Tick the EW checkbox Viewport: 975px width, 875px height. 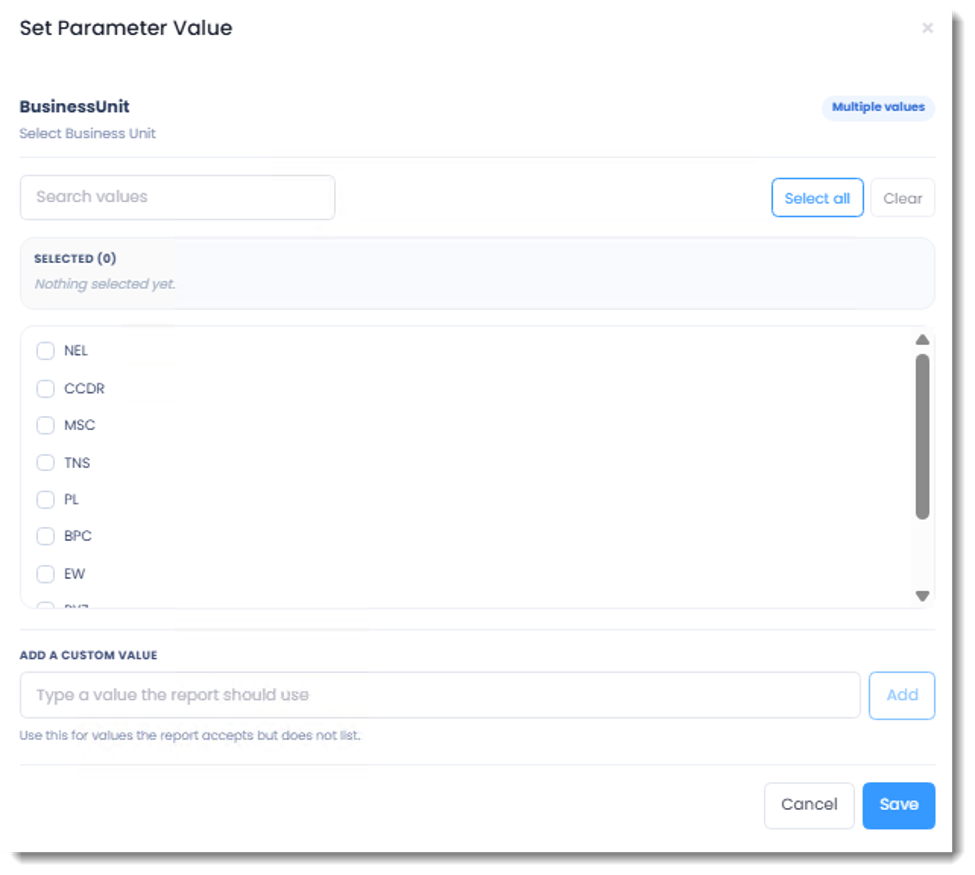click(x=45, y=573)
